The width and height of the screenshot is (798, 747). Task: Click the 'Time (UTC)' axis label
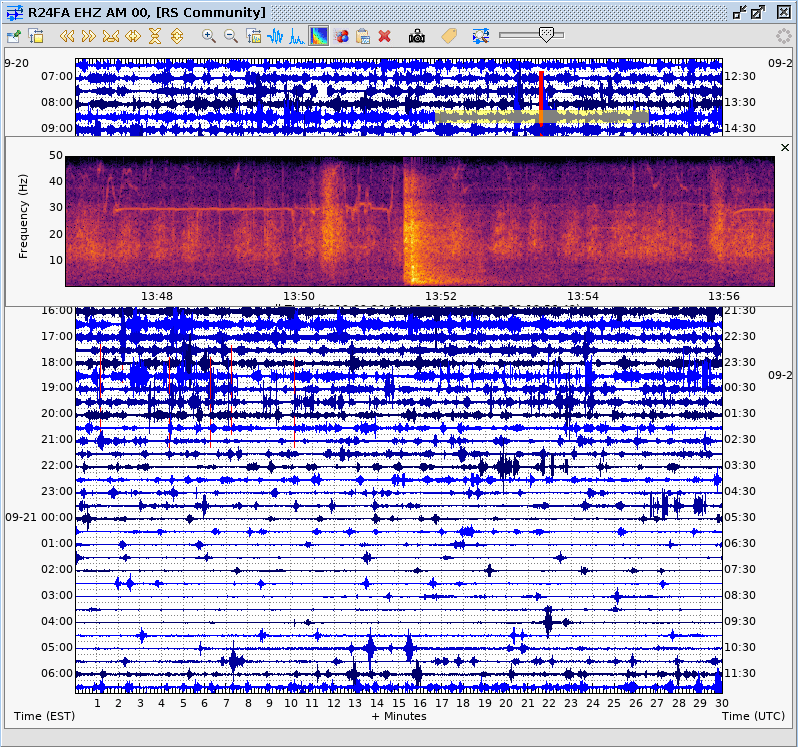click(x=753, y=716)
